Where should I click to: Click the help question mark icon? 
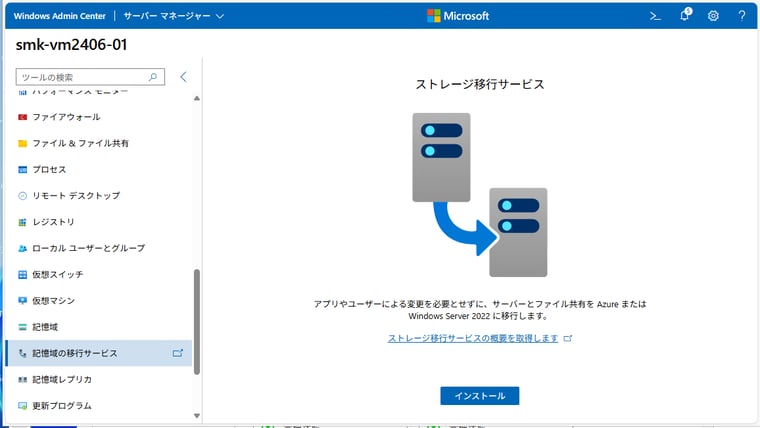pos(741,16)
